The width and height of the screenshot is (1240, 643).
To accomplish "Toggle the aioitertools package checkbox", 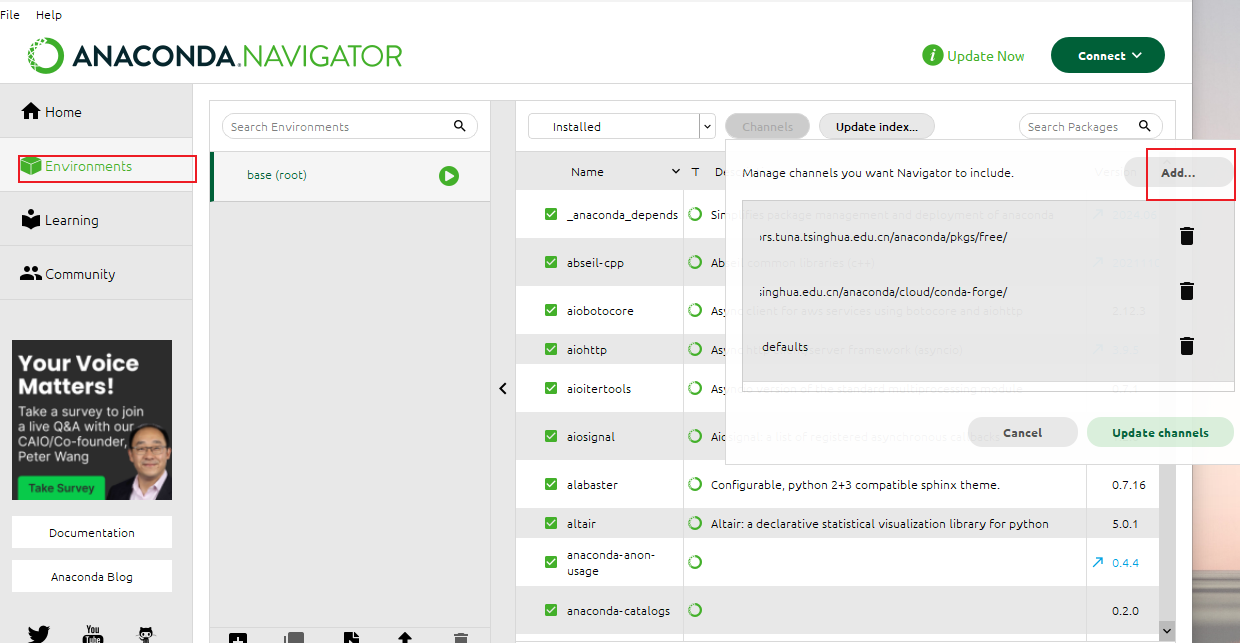I will point(551,388).
